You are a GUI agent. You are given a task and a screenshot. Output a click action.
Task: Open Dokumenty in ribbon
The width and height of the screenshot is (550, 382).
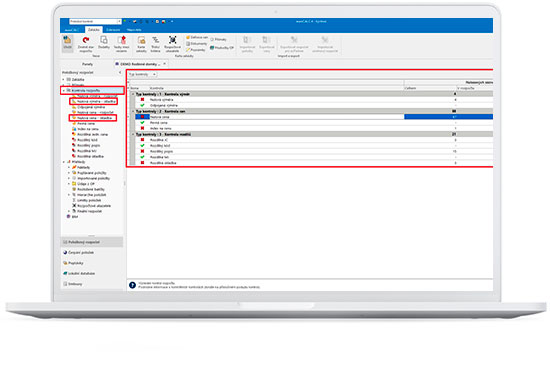point(196,43)
